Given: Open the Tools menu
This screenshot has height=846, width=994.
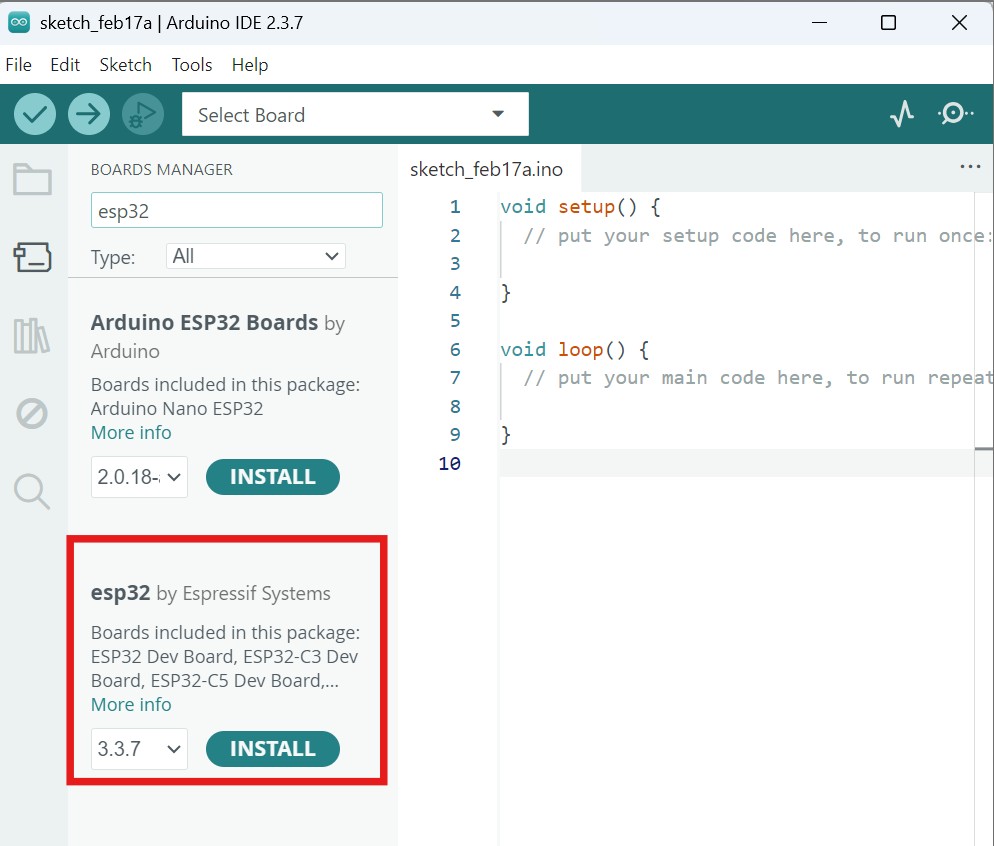Looking at the screenshot, I should tap(191, 65).
